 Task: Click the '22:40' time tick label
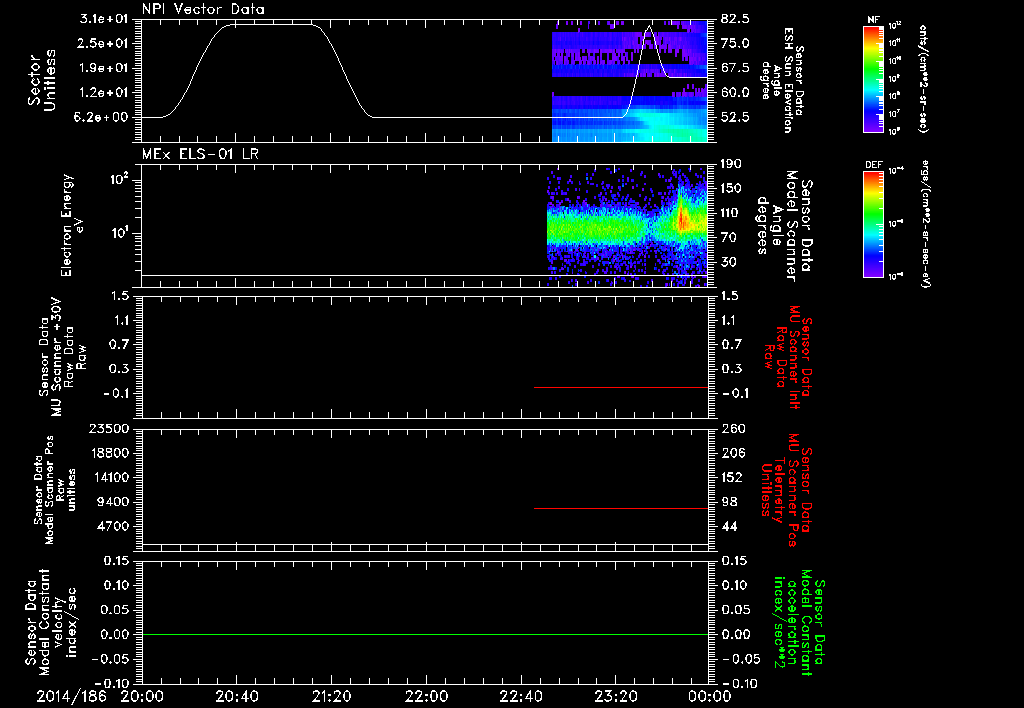(x=520, y=696)
